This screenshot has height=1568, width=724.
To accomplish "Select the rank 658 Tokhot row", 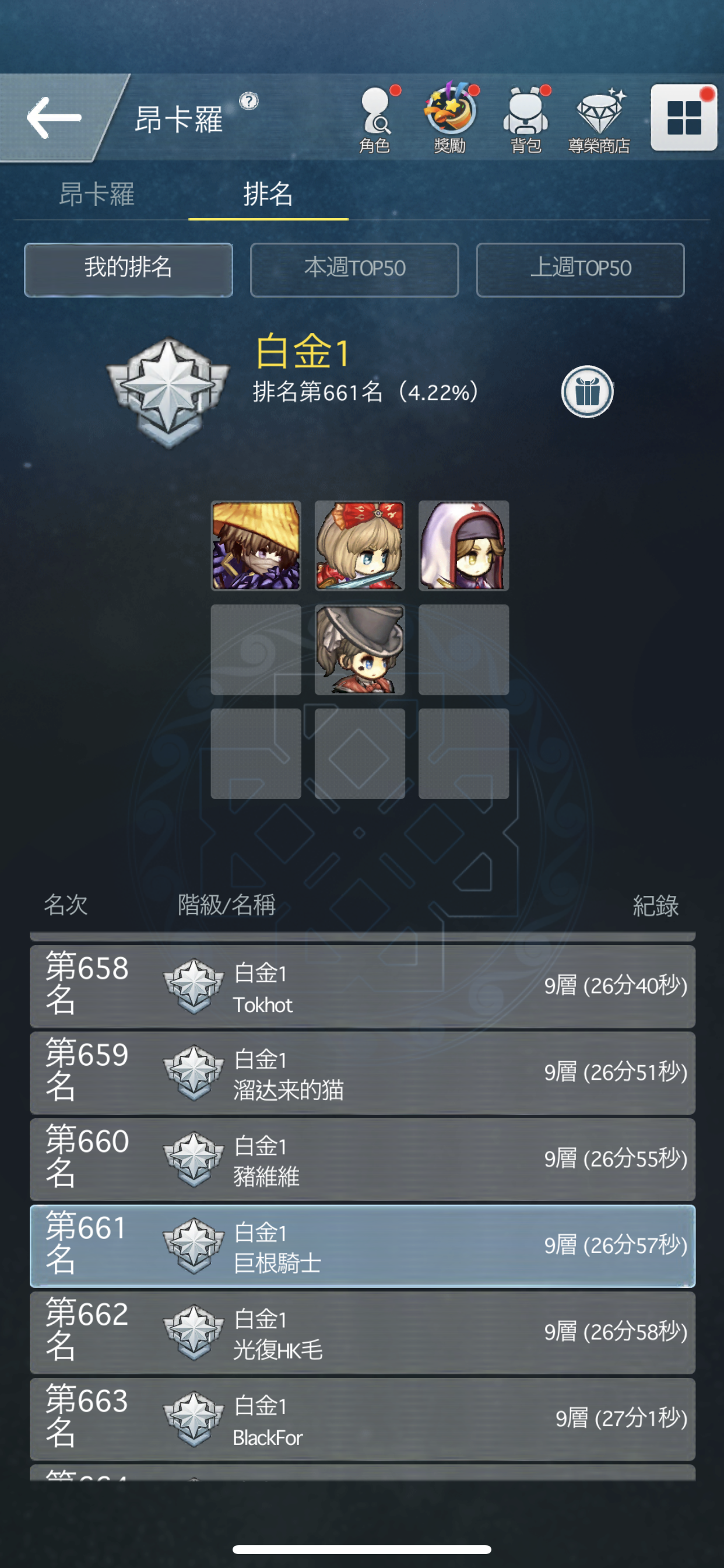I will coord(363,986).
